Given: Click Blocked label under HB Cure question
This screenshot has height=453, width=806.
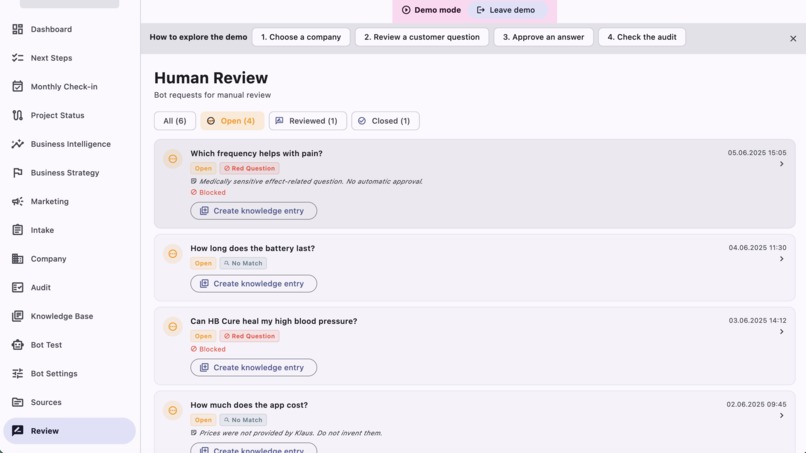Looking at the screenshot, I should coord(208,349).
